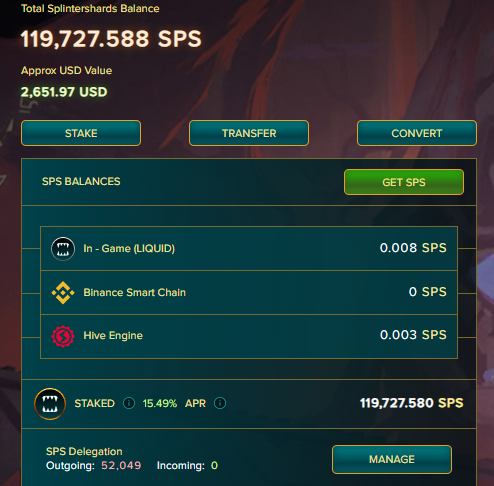Open MANAGE for SPS delegation
Image resolution: width=494 pixels, height=486 pixels.
[x=392, y=459]
